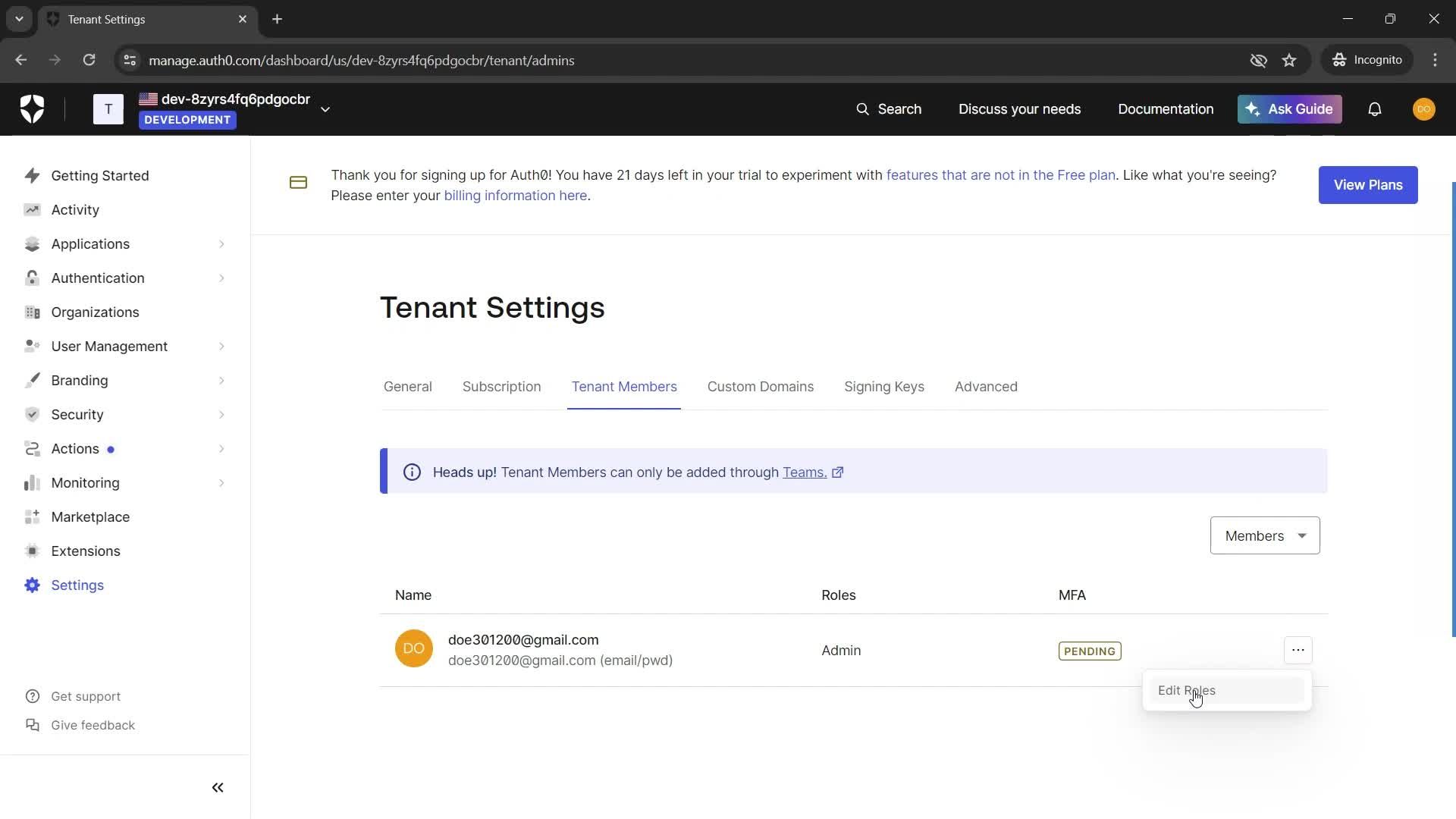Open the browser three-dot menu

(x=1435, y=60)
